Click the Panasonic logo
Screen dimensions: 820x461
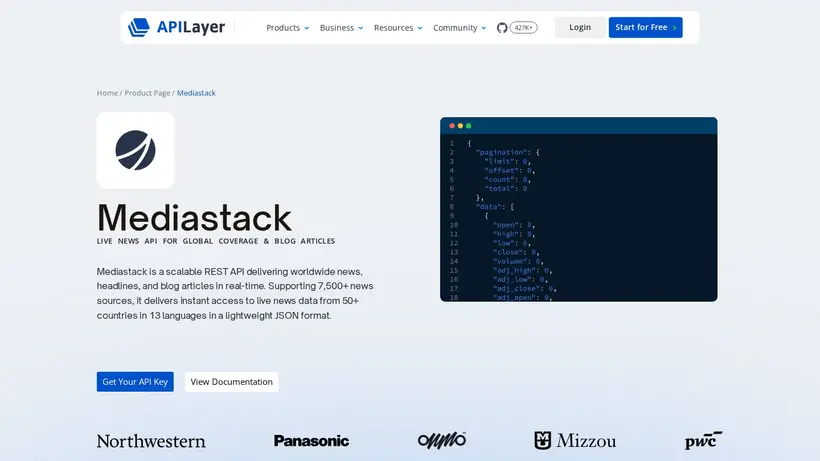311,441
